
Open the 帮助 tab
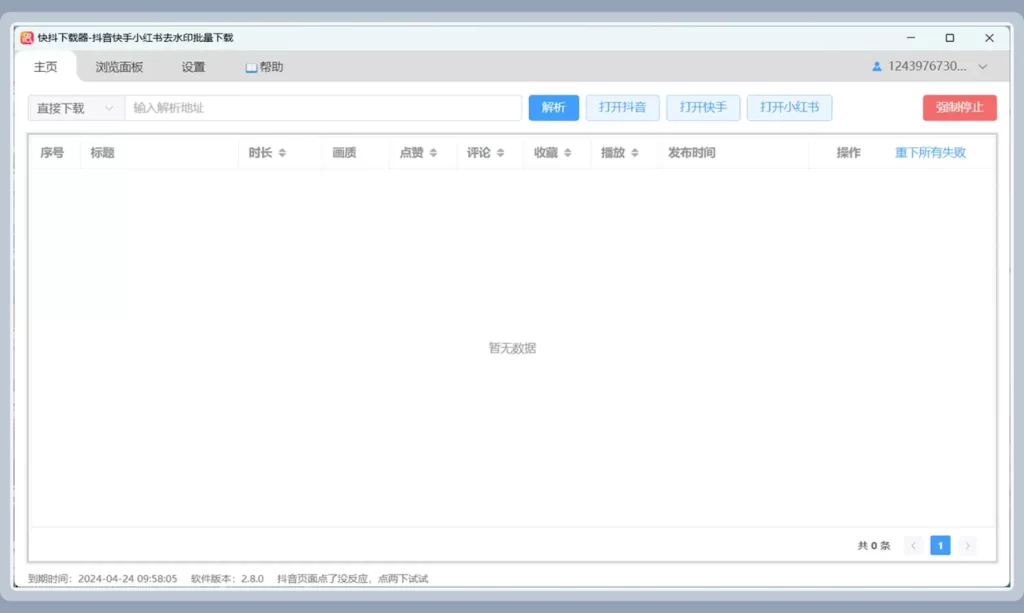(264, 67)
